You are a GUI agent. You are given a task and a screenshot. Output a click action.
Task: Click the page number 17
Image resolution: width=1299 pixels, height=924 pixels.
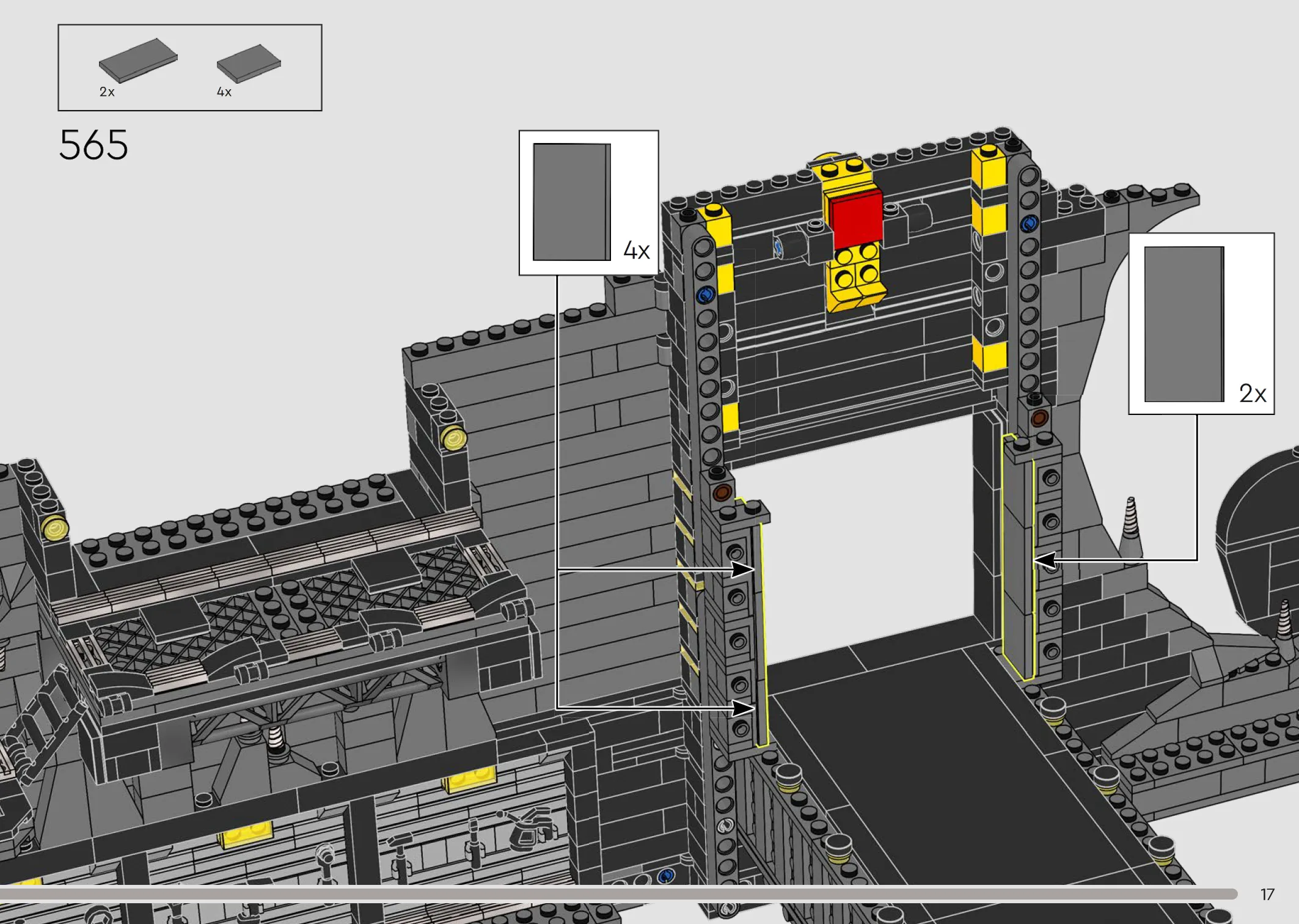[x=1267, y=895]
